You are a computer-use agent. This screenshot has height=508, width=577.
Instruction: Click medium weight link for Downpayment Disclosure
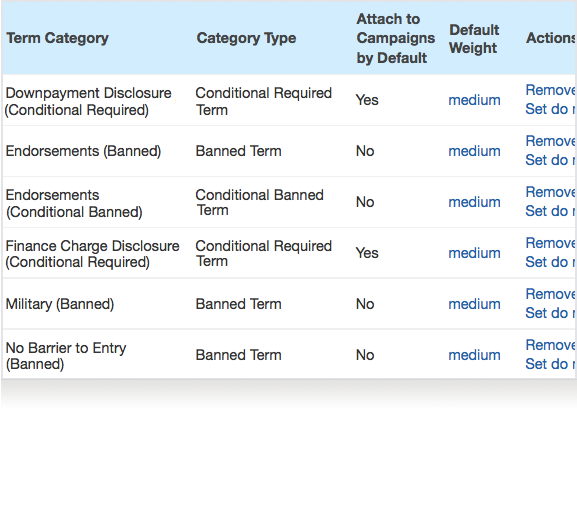point(474,100)
